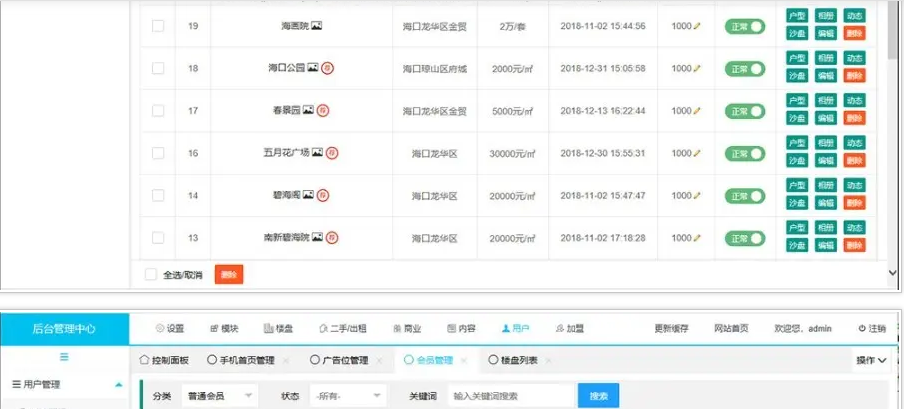The height and width of the screenshot is (409, 904).
Task: Toggle the 正常 status switch for row 16
Action: [x=745, y=153]
